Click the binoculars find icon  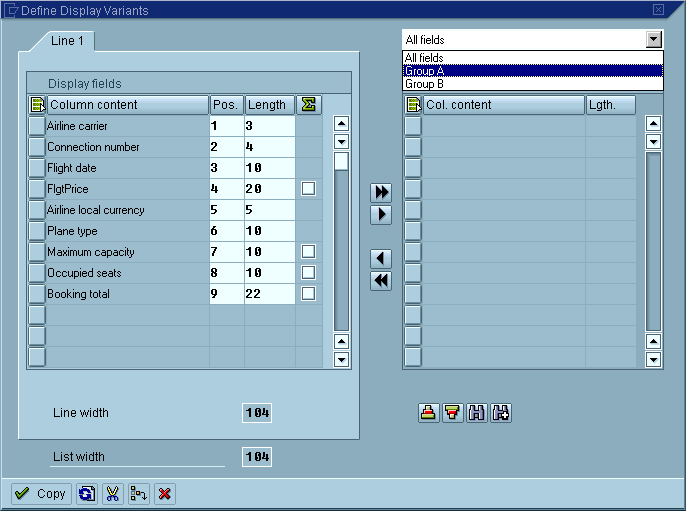477,413
